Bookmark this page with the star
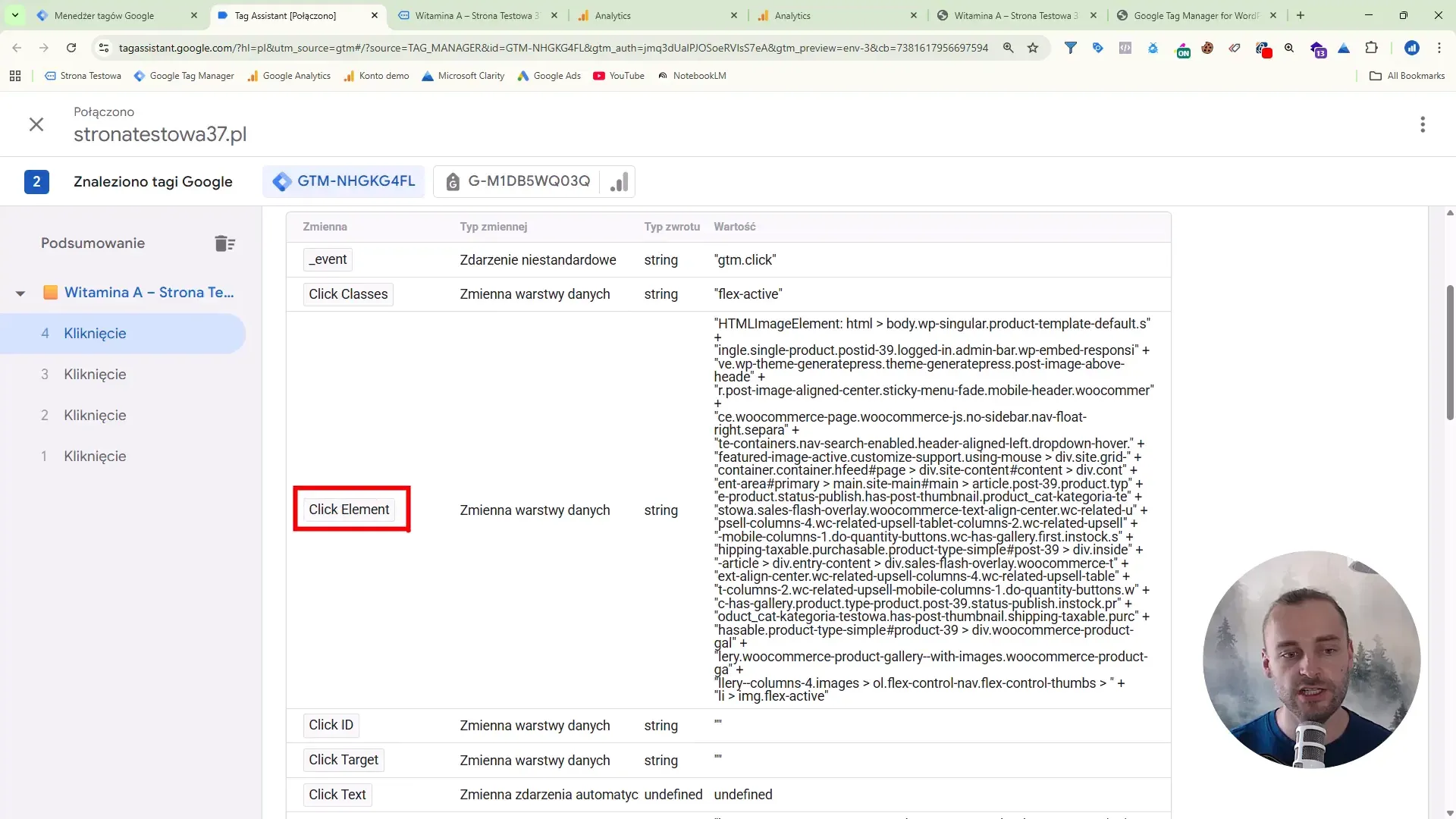Image resolution: width=1456 pixels, height=819 pixels. tap(1032, 48)
